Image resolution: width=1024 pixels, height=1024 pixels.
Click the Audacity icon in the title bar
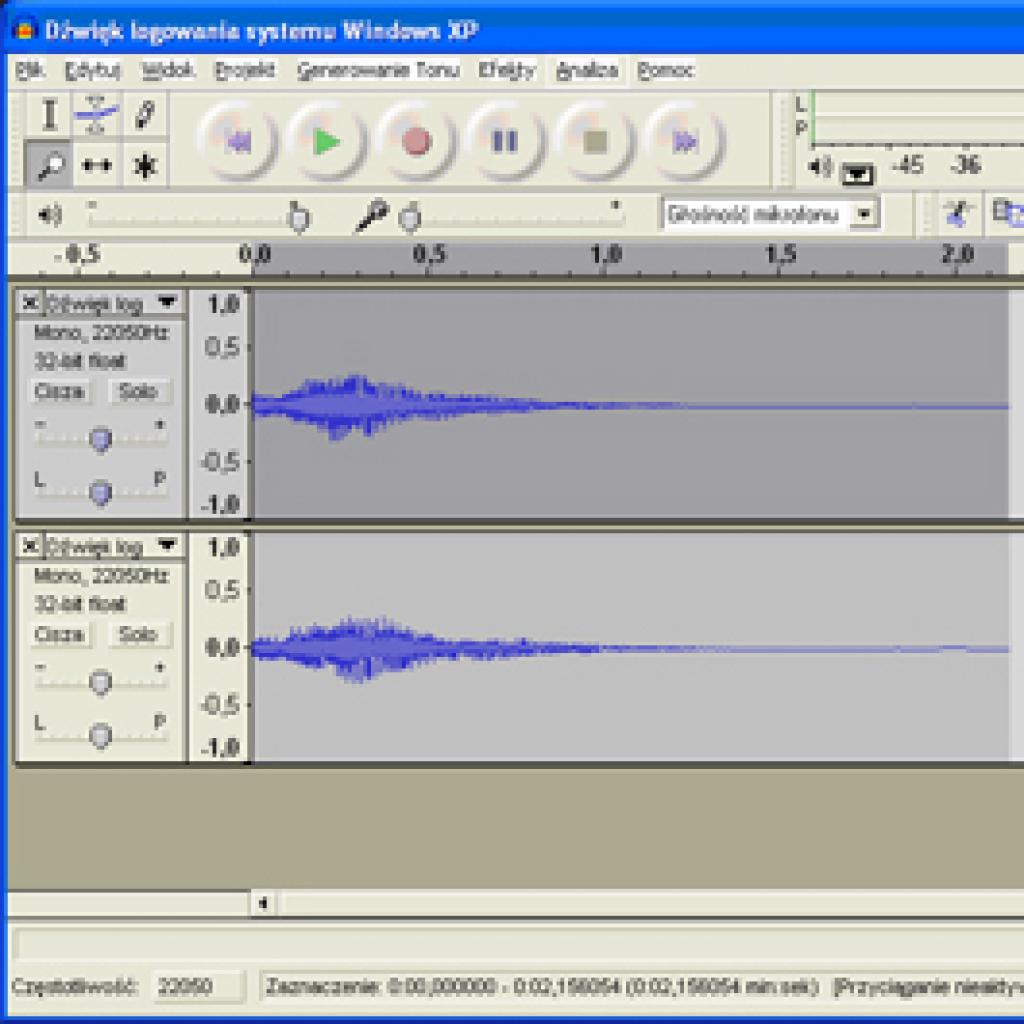click(25, 30)
